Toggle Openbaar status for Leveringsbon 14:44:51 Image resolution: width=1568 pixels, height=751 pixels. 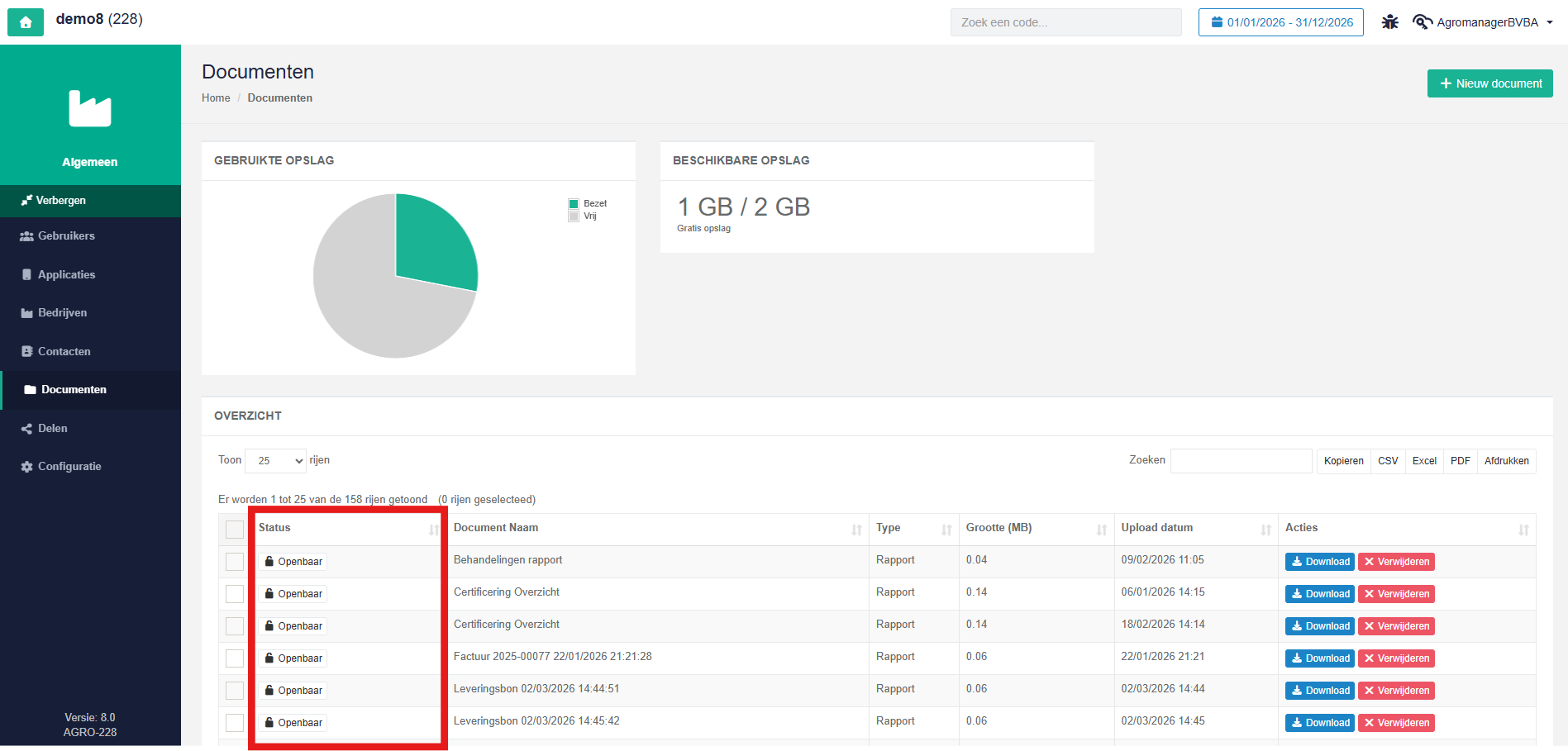coord(293,691)
